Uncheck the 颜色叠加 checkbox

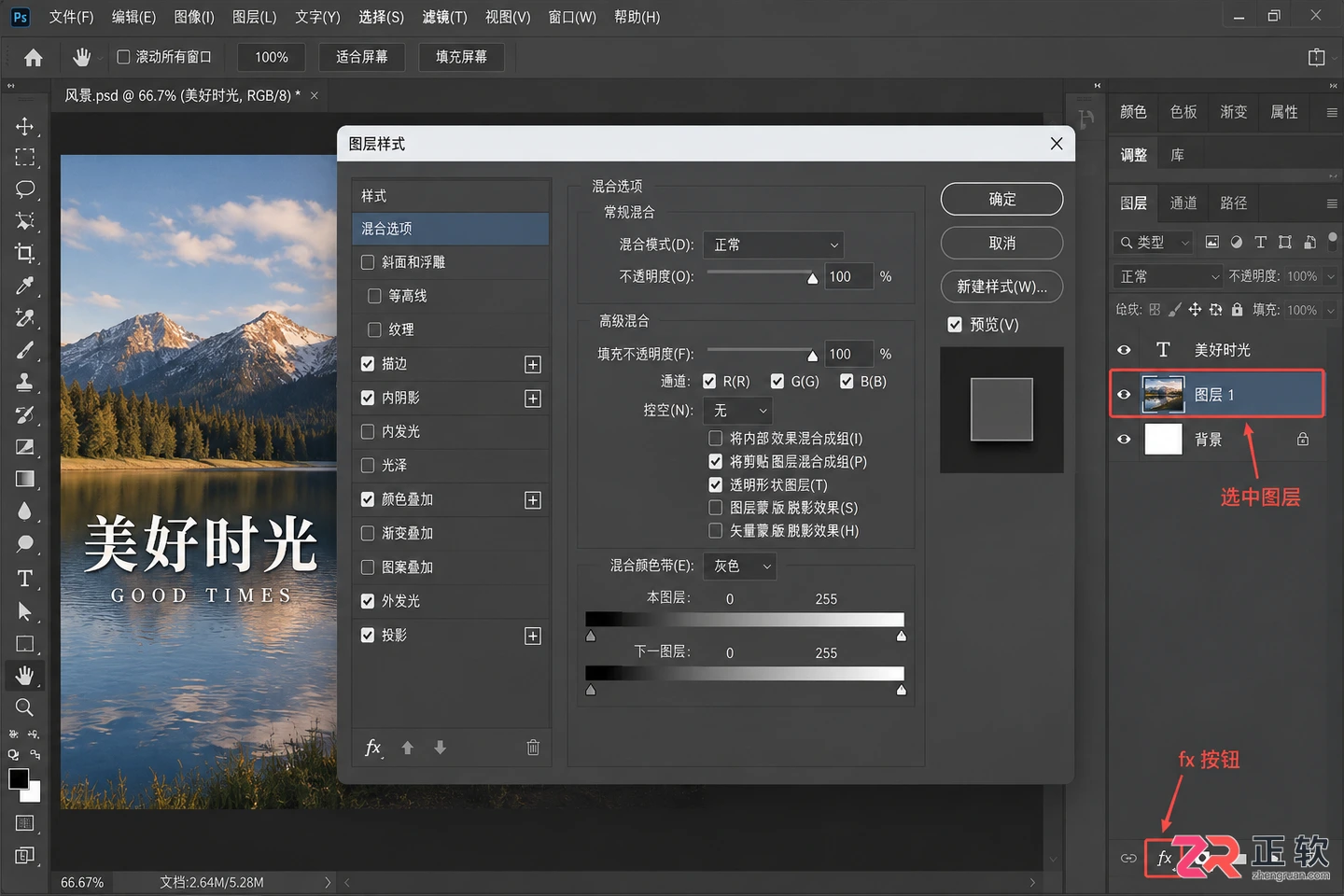(x=368, y=499)
